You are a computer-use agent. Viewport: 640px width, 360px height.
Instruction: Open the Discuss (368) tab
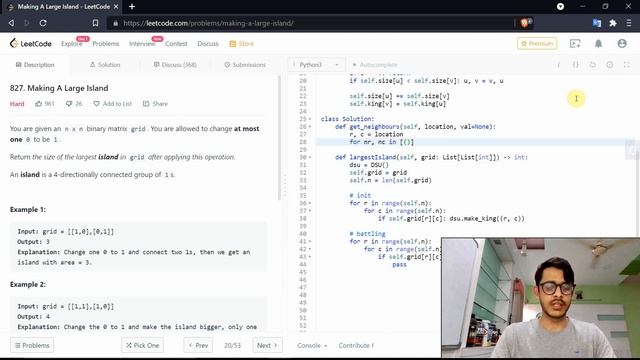pos(175,65)
